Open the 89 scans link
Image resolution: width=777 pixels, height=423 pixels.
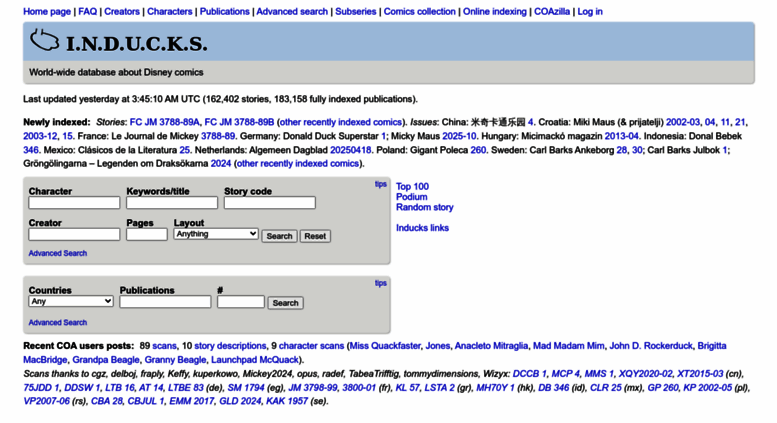point(165,346)
